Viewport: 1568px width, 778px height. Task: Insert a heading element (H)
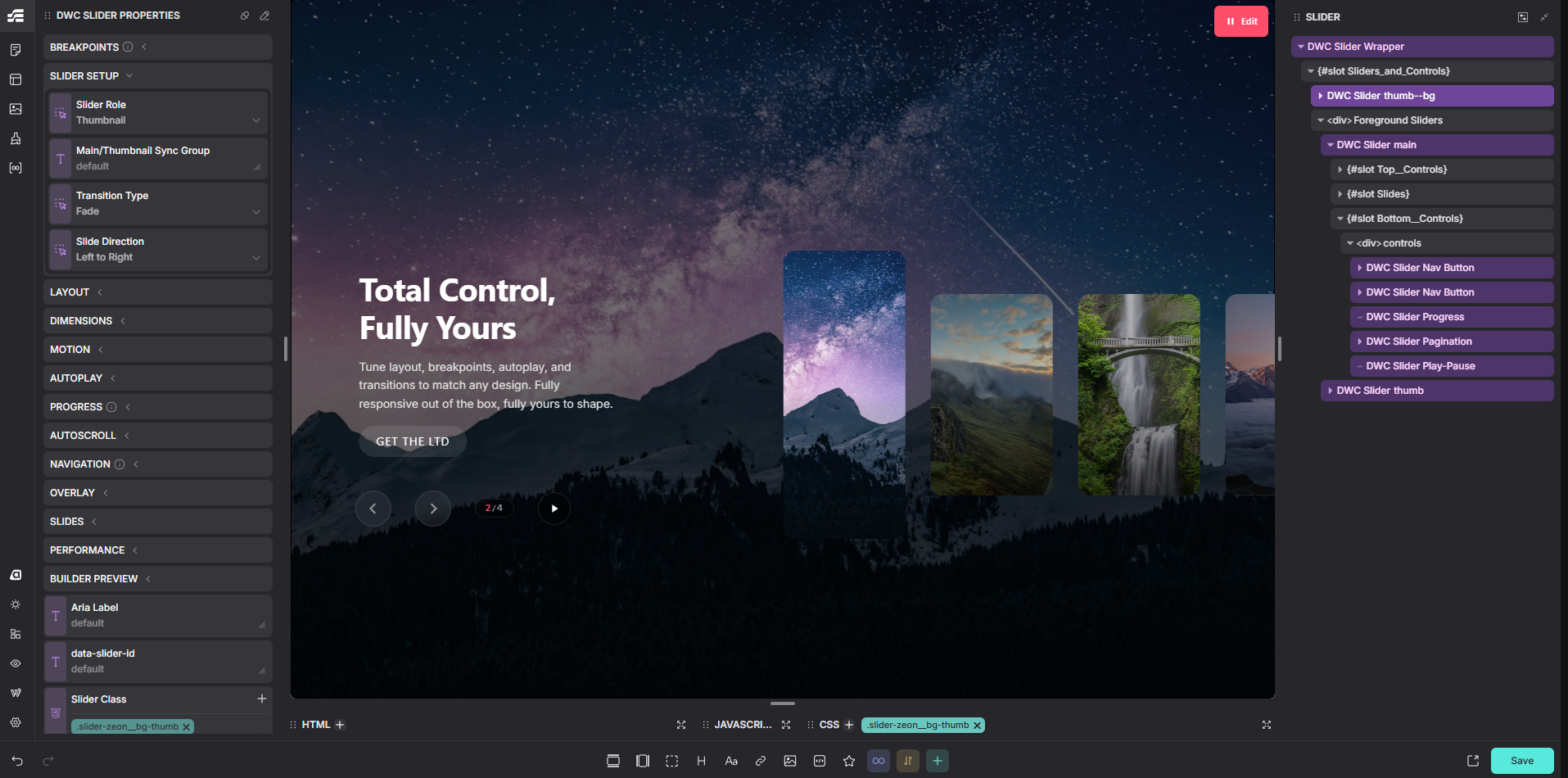pos(702,761)
